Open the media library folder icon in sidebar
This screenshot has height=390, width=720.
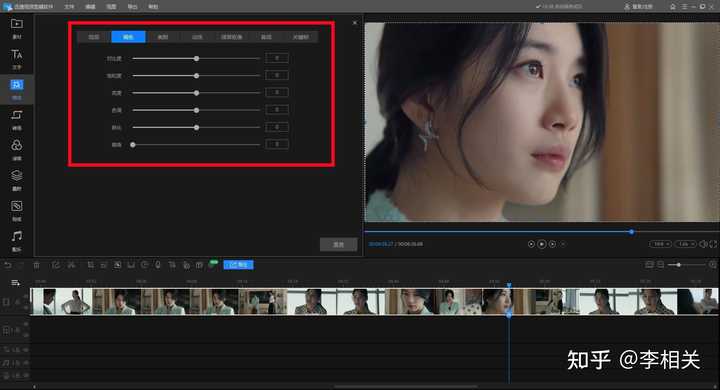click(x=17, y=23)
